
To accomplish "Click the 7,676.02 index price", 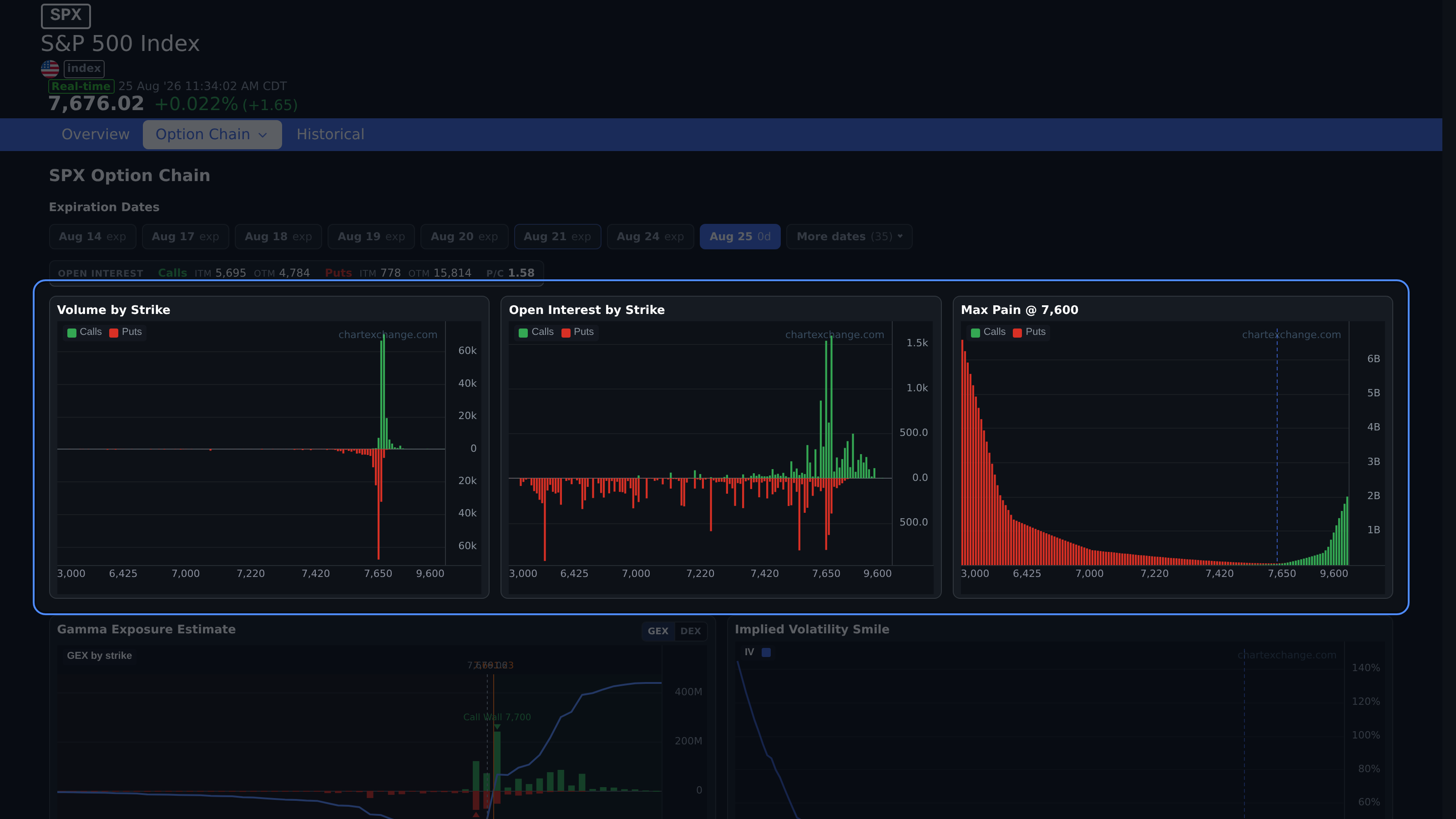I will [x=96, y=104].
